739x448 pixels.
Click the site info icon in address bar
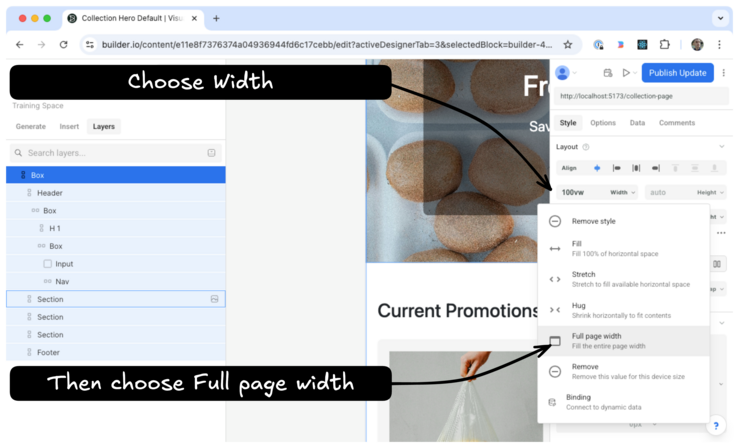pos(90,45)
